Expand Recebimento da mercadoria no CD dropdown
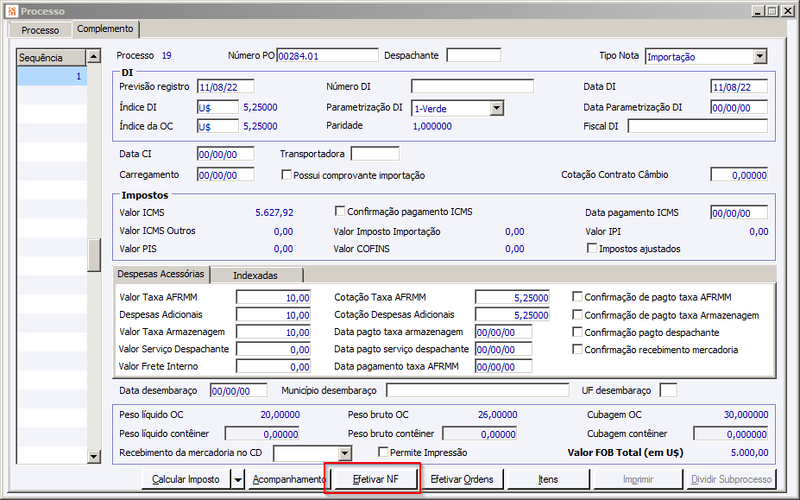This screenshot has height=500, width=800. tap(345, 453)
